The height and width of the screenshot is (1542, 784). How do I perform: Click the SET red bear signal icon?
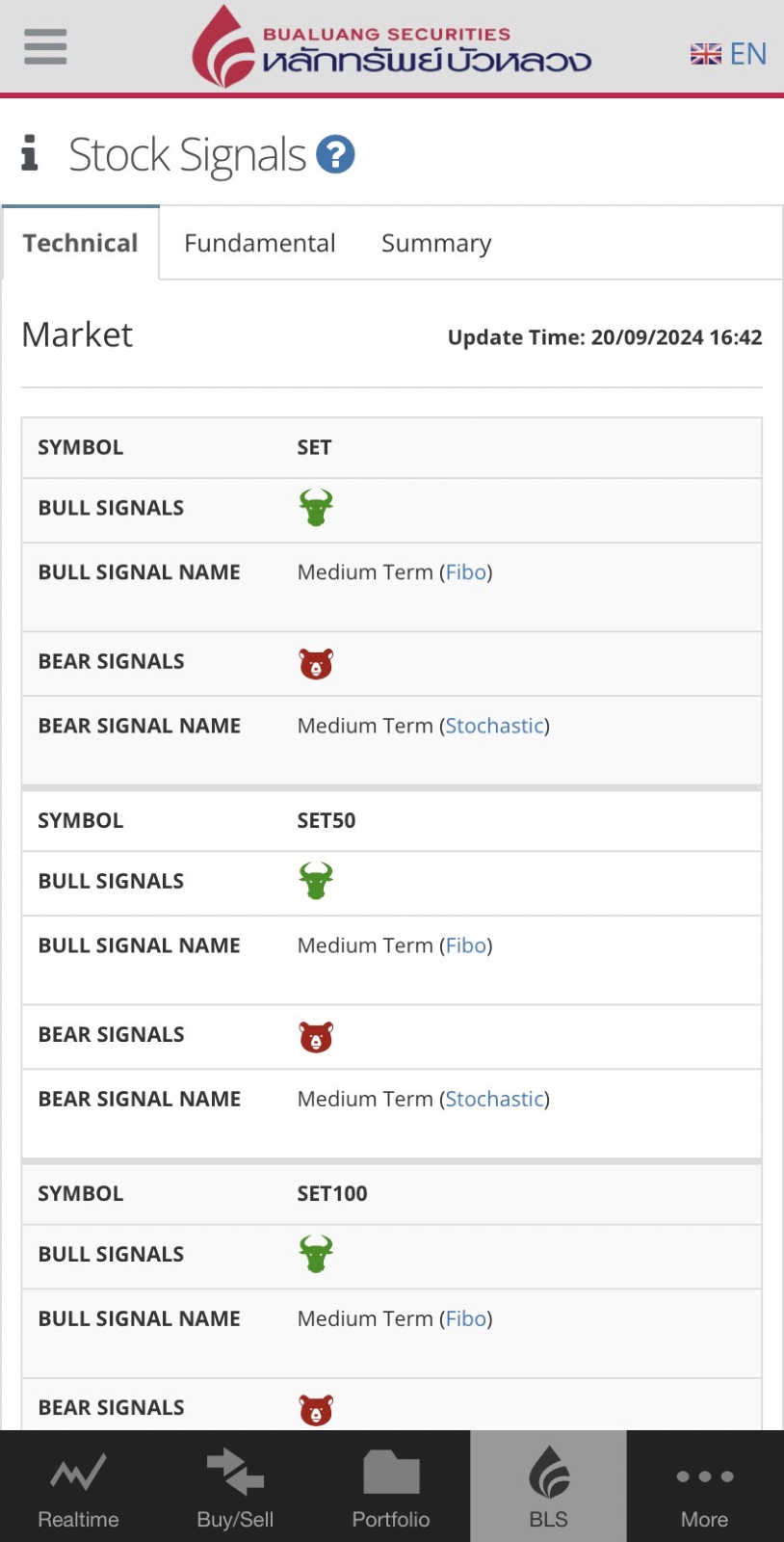click(x=315, y=664)
